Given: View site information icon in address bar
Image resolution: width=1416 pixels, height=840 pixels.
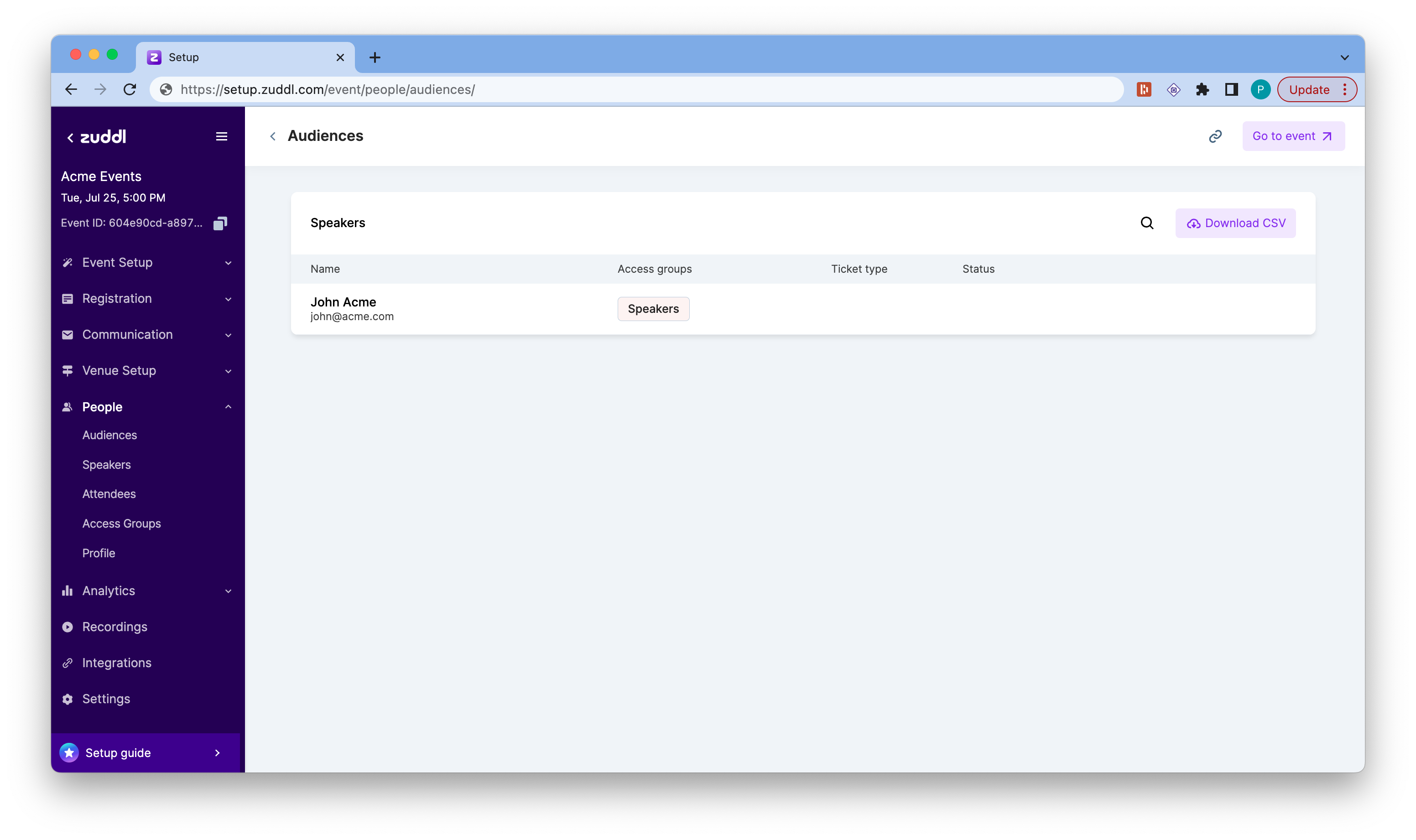Looking at the screenshot, I should (166, 89).
